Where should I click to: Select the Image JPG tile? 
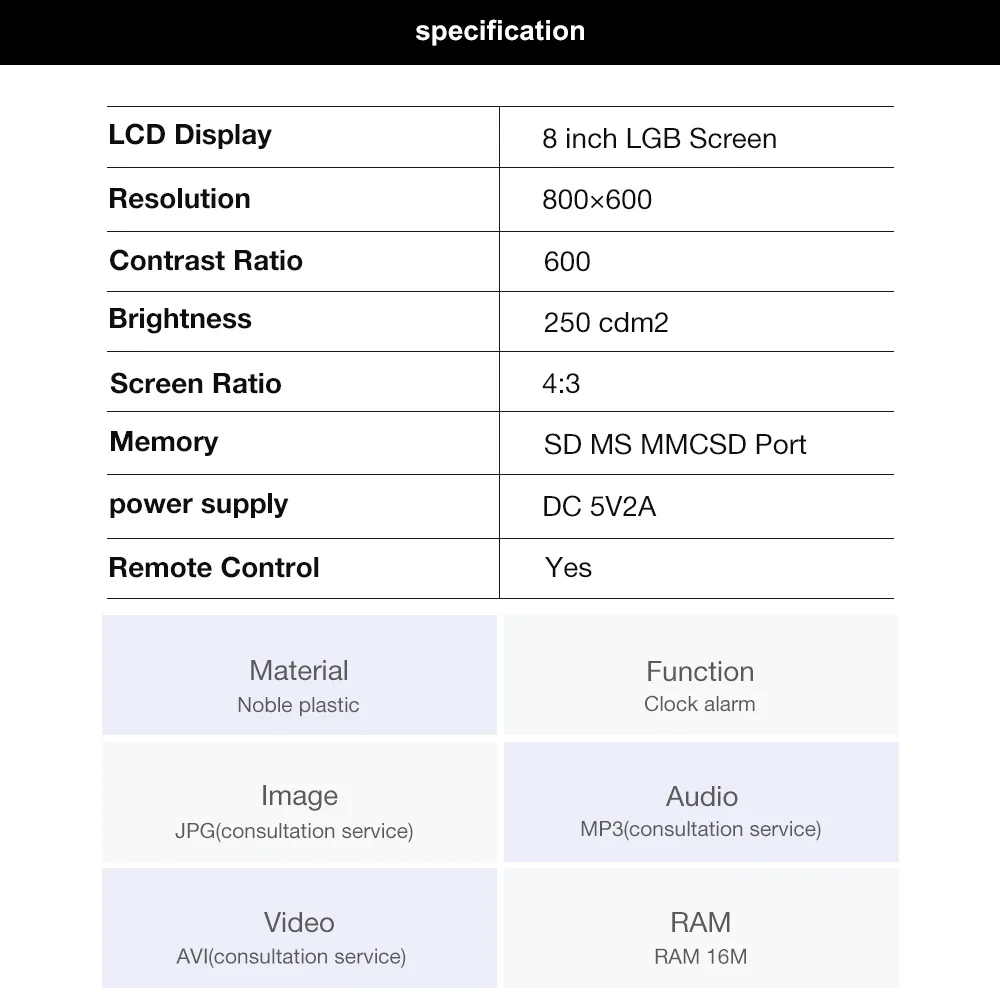pos(299,802)
